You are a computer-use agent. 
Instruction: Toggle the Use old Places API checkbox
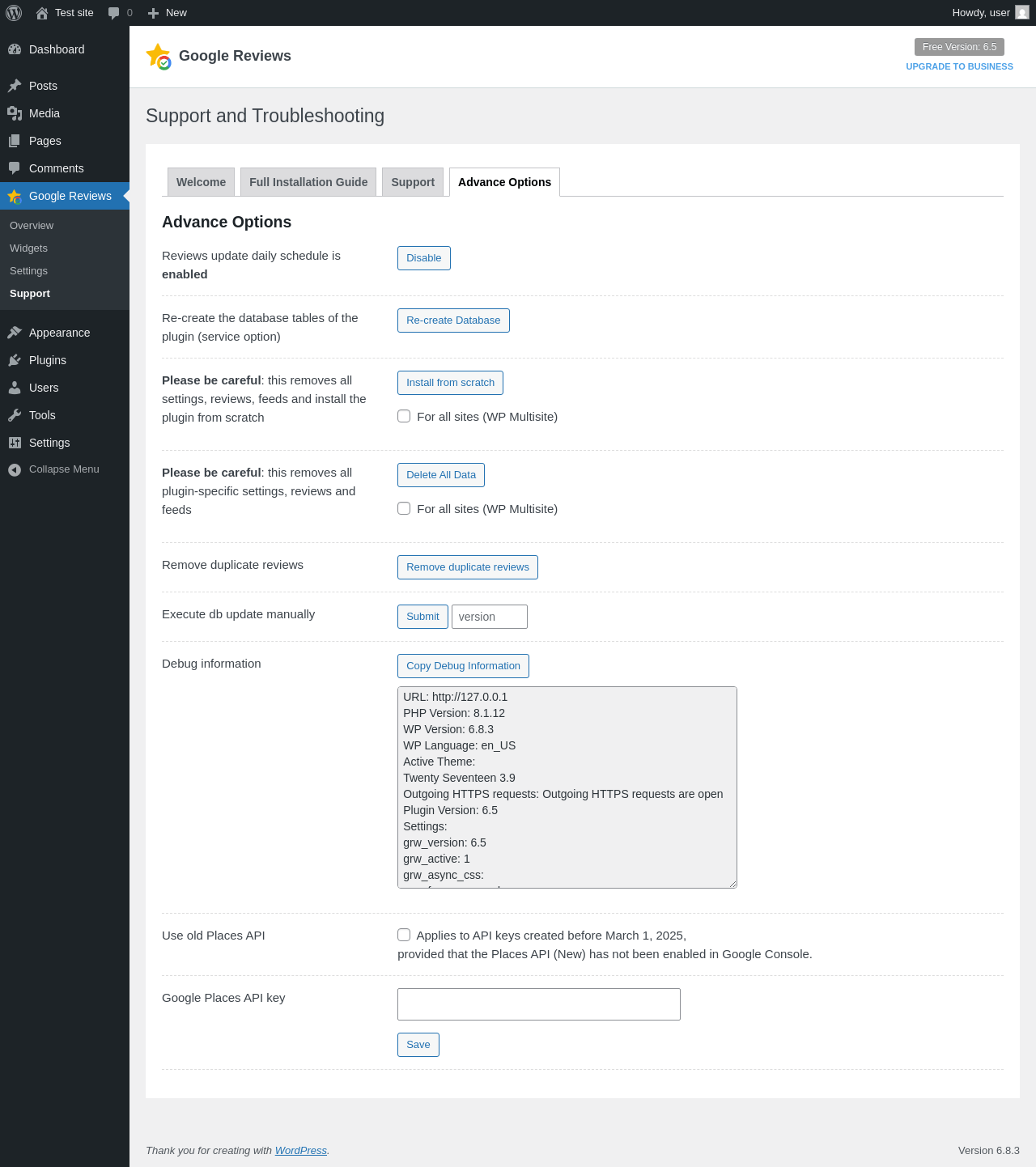coord(404,935)
